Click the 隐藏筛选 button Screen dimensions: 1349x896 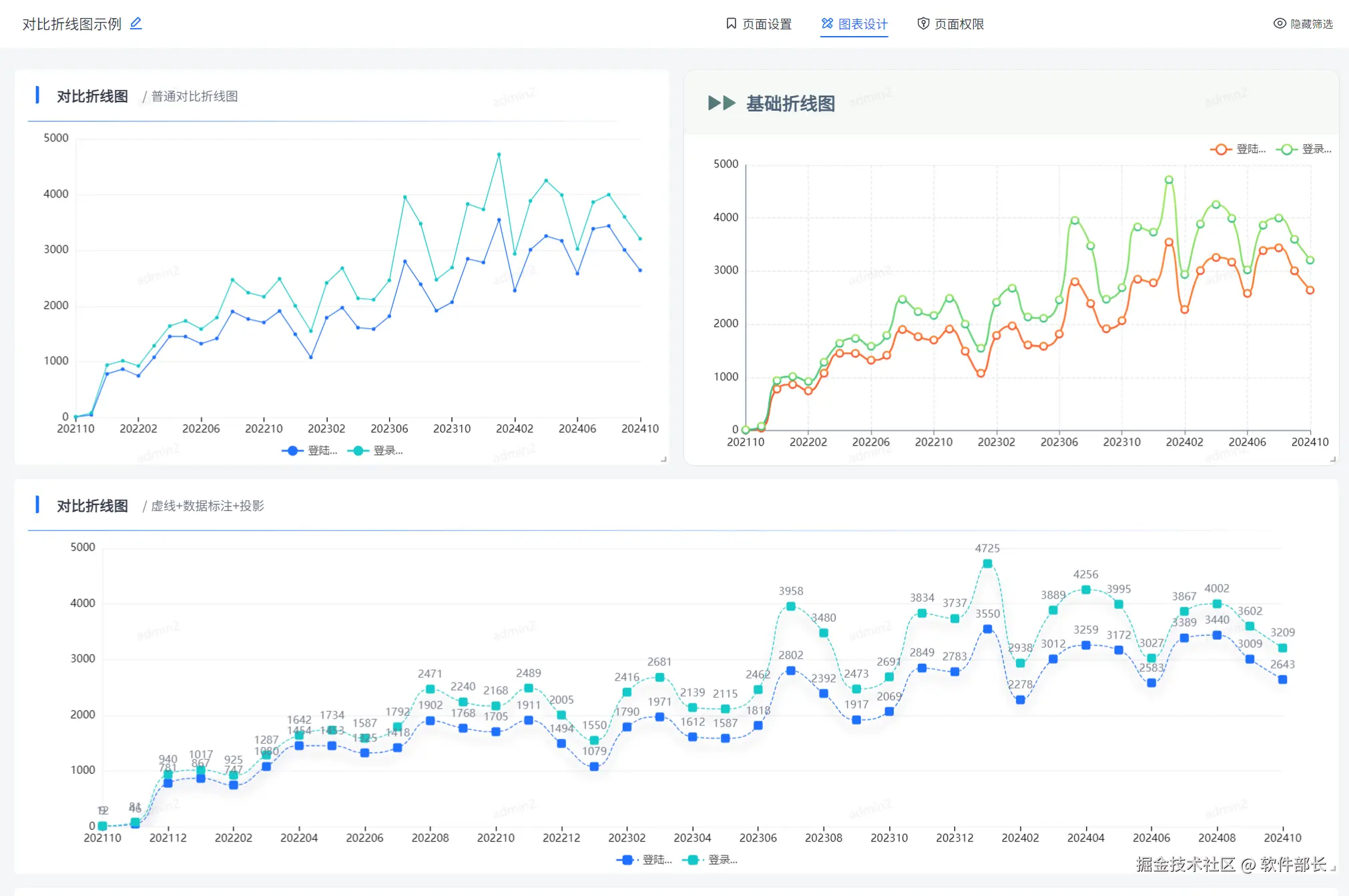(x=1303, y=24)
